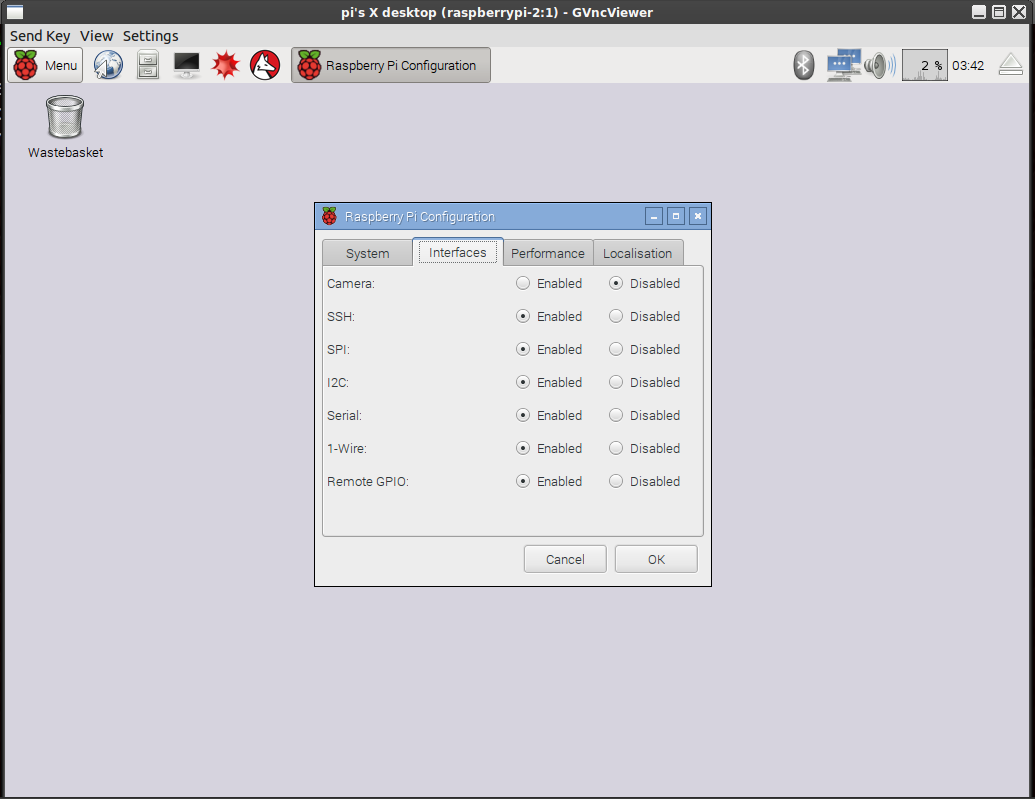Minimize the Raspberry Pi Configuration dialog
The height and width of the screenshot is (799, 1035).
tap(653, 216)
